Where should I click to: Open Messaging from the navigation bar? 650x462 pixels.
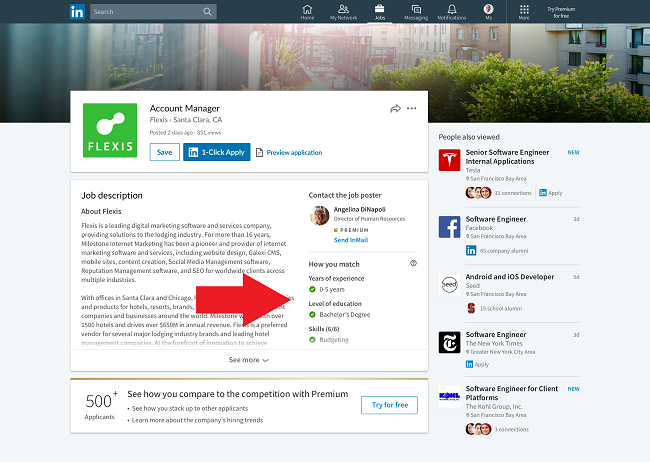pos(416,12)
